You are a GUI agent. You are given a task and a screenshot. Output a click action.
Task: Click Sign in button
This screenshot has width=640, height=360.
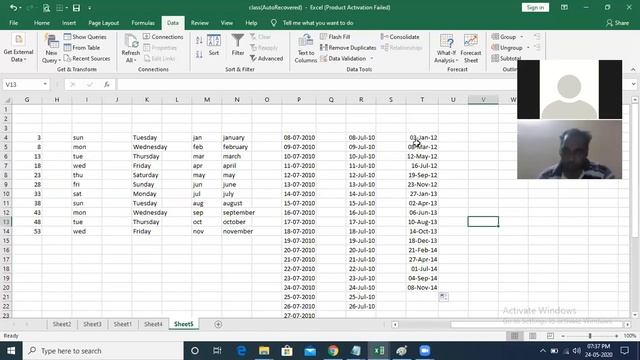[535, 7]
